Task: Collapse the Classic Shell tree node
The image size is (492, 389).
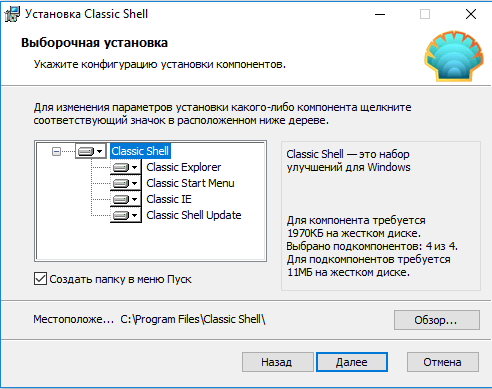Action: (56, 152)
